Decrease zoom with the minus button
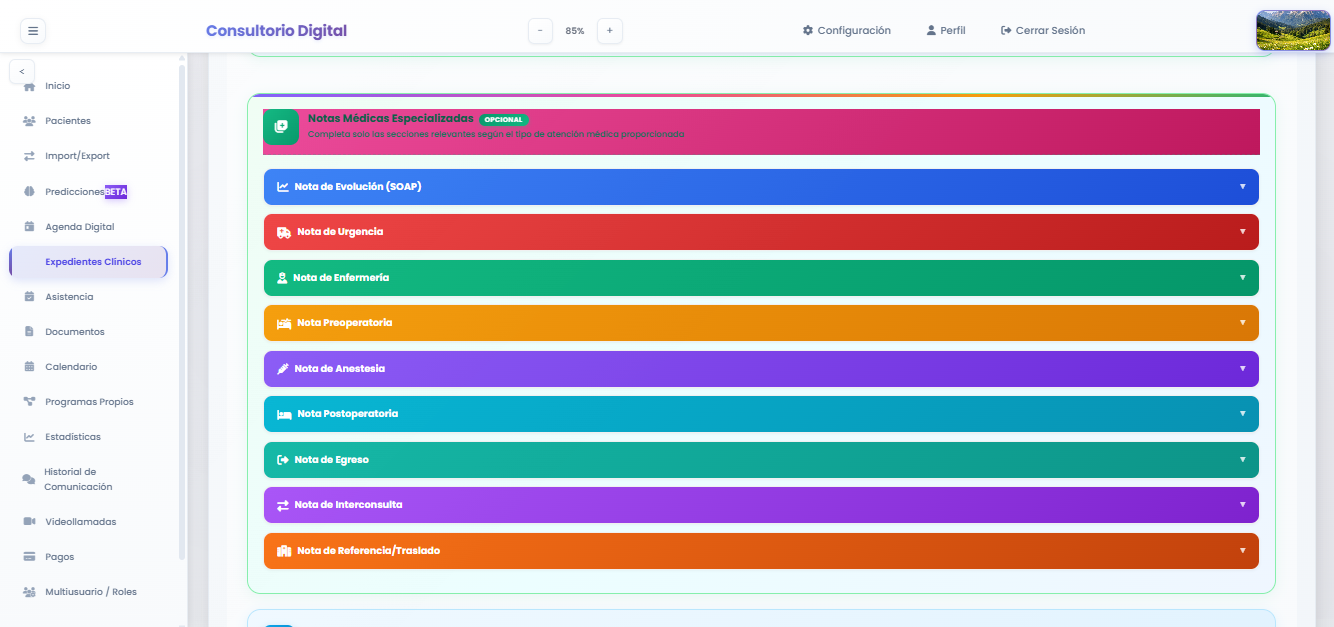This screenshot has width=1334, height=627. (540, 31)
